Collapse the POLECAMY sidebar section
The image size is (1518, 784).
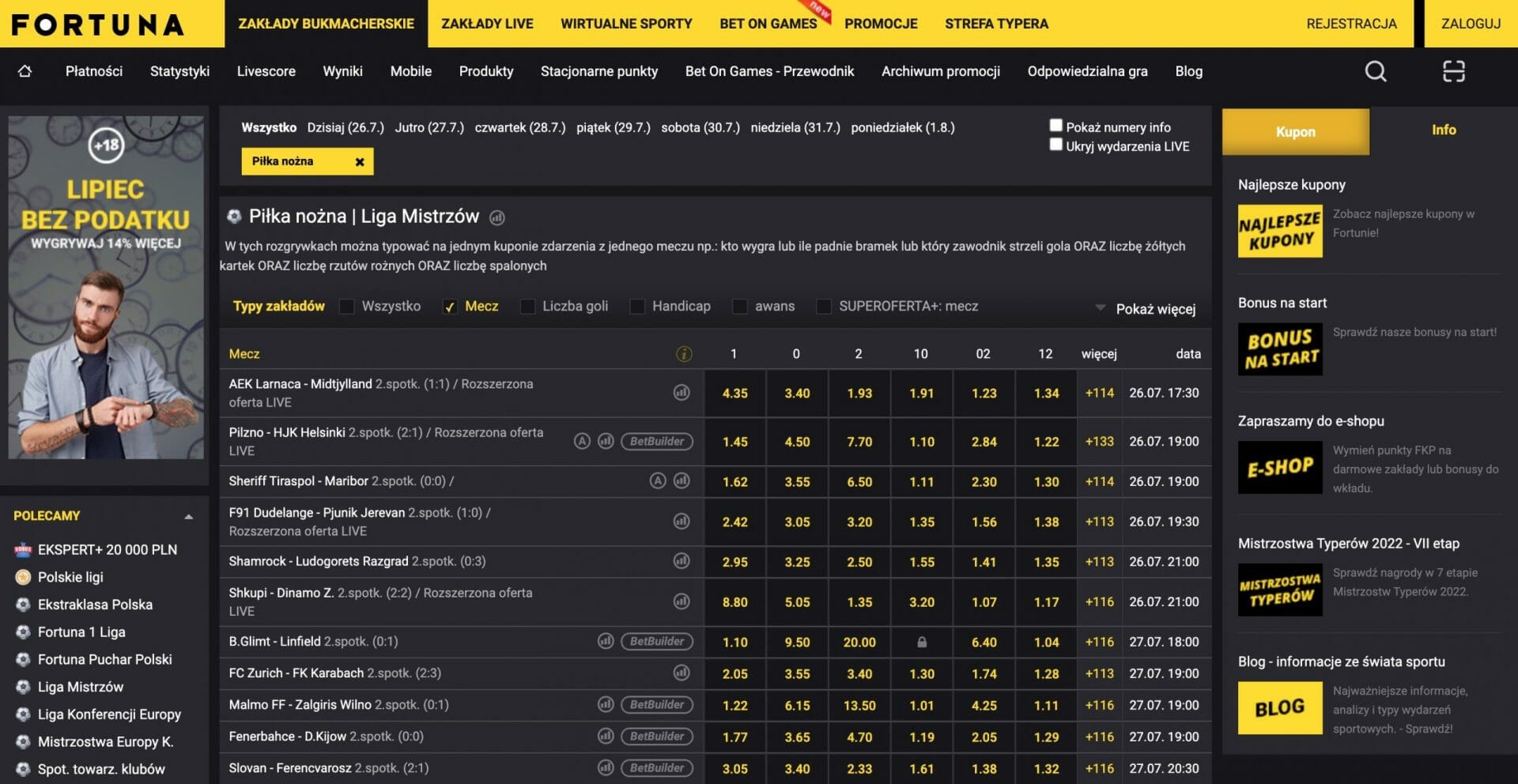188,517
